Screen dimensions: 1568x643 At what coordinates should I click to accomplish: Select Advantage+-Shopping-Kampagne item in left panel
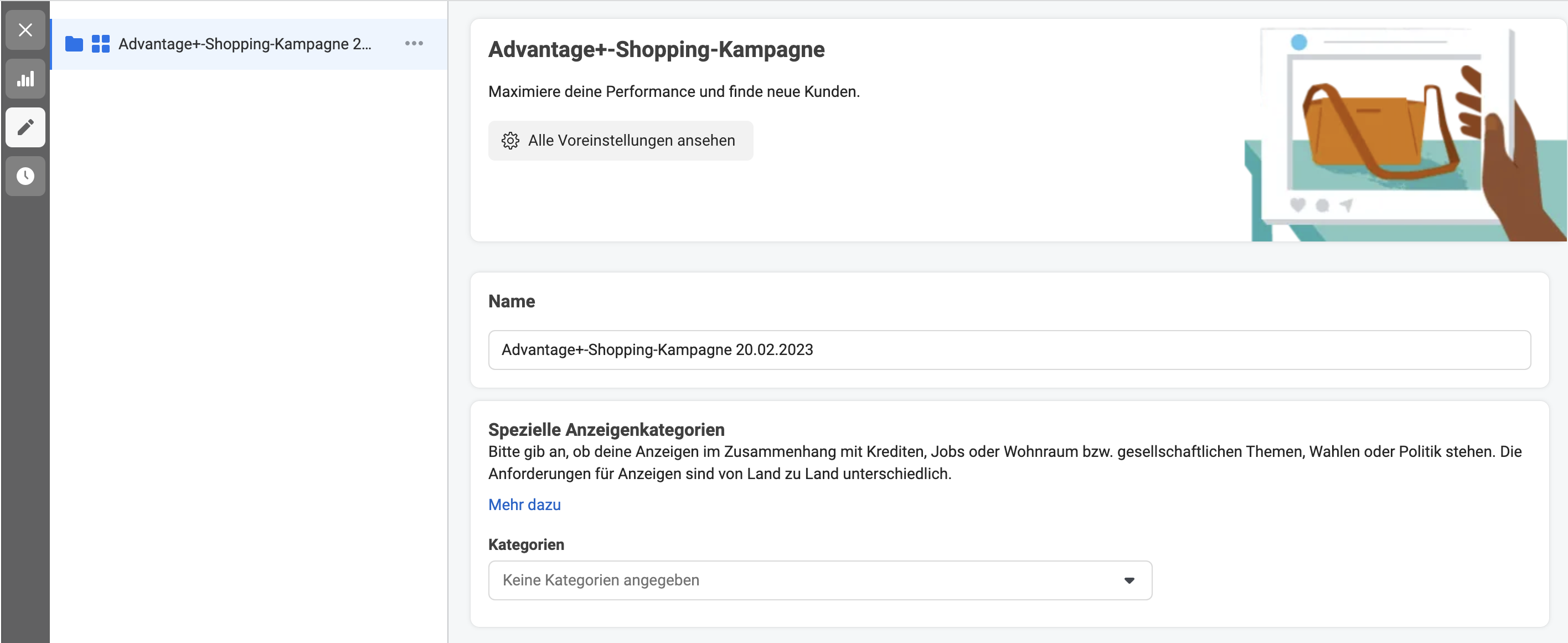(x=250, y=44)
